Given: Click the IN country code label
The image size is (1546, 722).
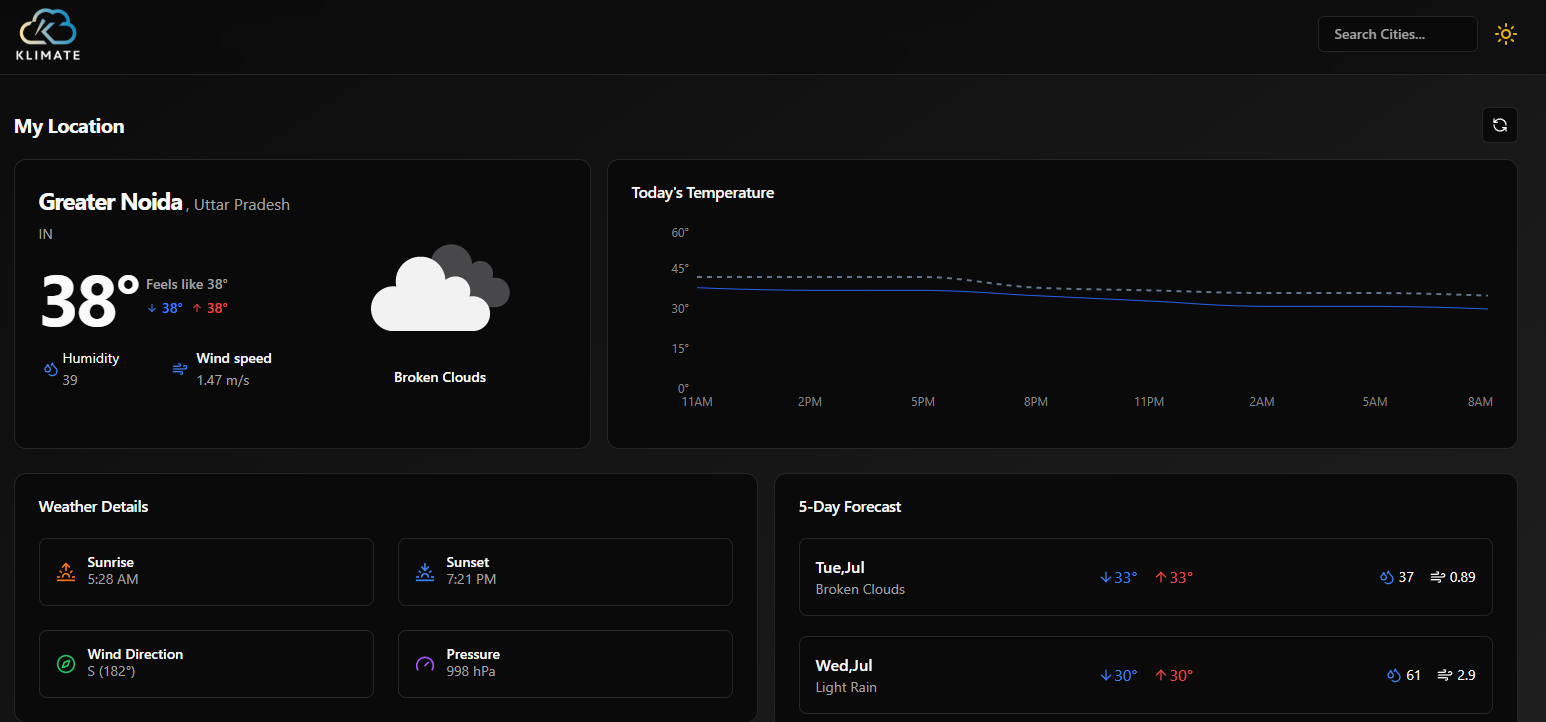Looking at the screenshot, I should tap(46, 234).
